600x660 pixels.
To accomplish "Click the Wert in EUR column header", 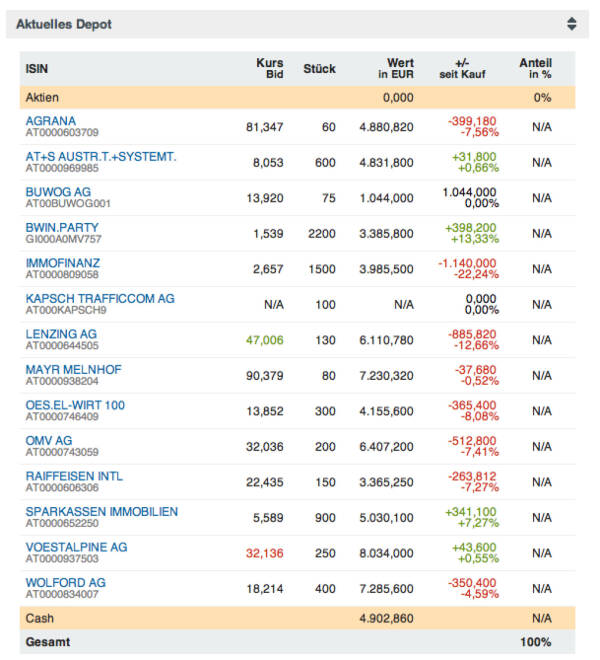I will 395,69.
